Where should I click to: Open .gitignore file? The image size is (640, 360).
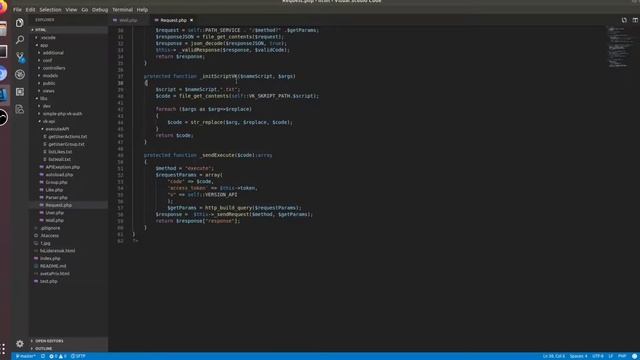tap(50, 228)
